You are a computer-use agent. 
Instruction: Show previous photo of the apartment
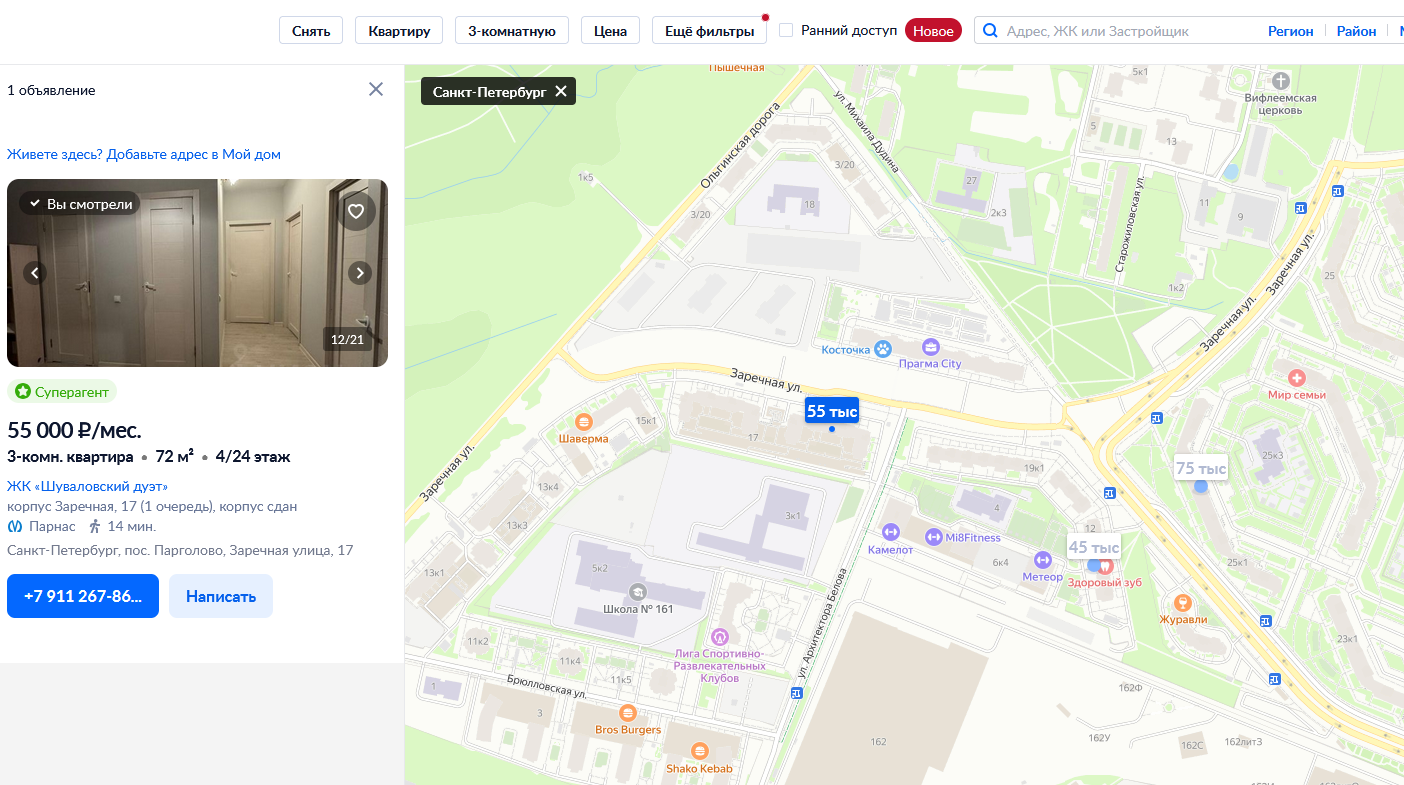(35, 272)
